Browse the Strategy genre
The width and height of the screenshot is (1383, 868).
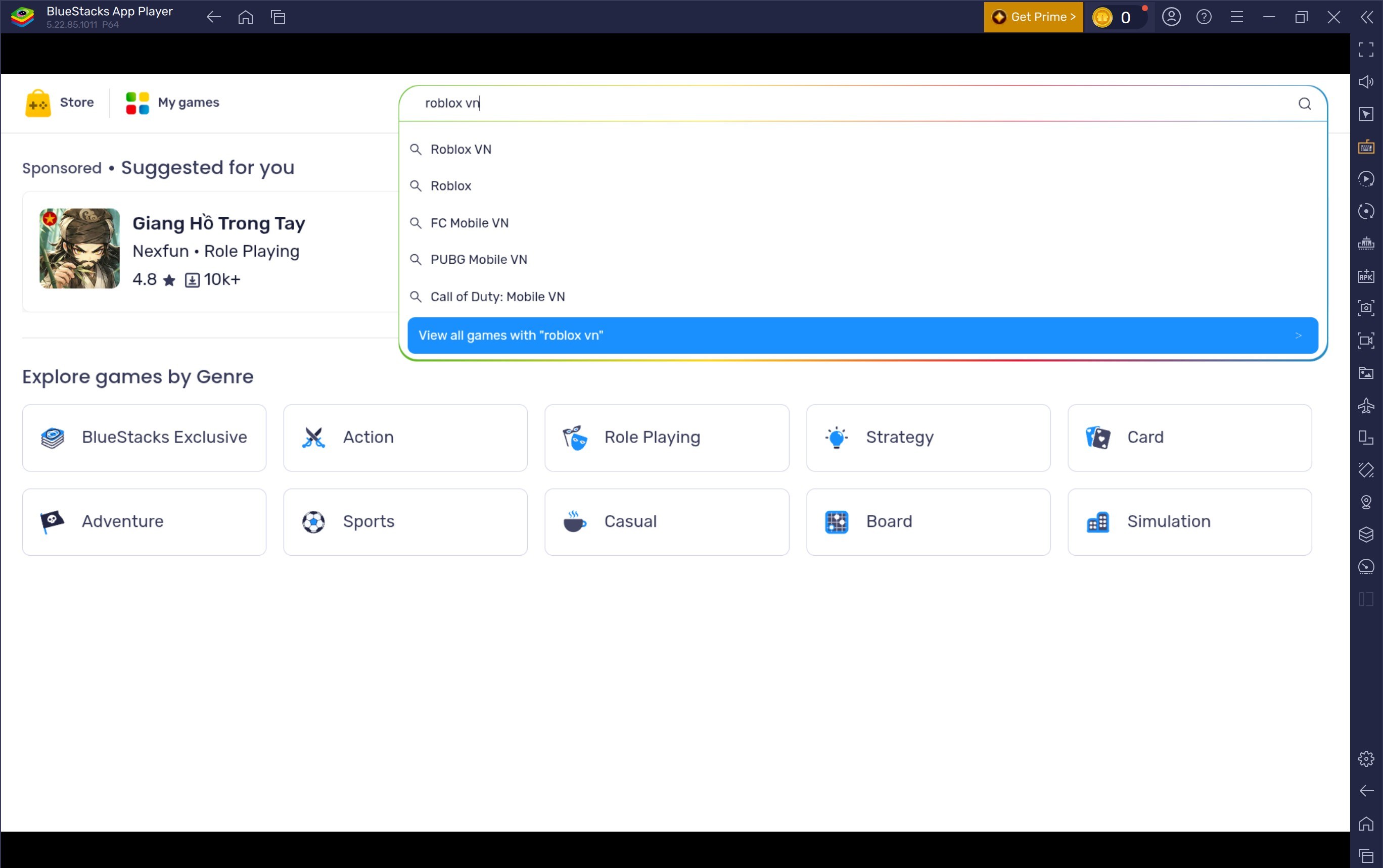[x=928, y=438]
